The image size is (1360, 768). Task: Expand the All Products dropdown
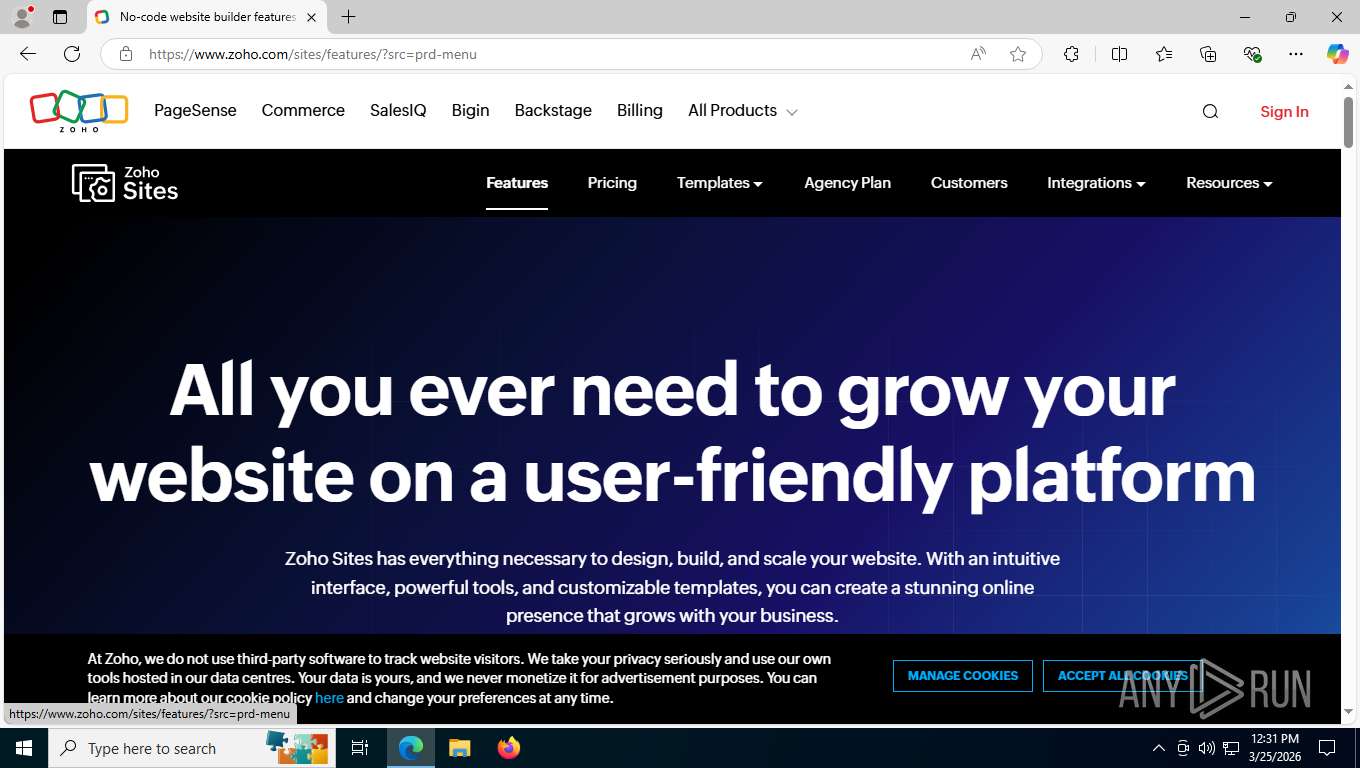[x=742, y=110]
